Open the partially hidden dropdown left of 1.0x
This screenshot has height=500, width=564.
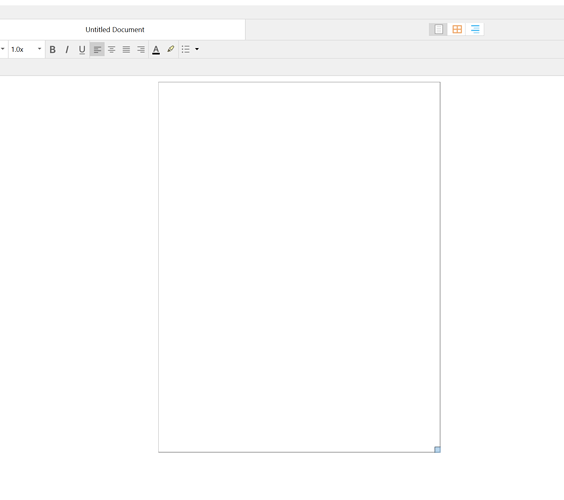click(x=3, y=49)
